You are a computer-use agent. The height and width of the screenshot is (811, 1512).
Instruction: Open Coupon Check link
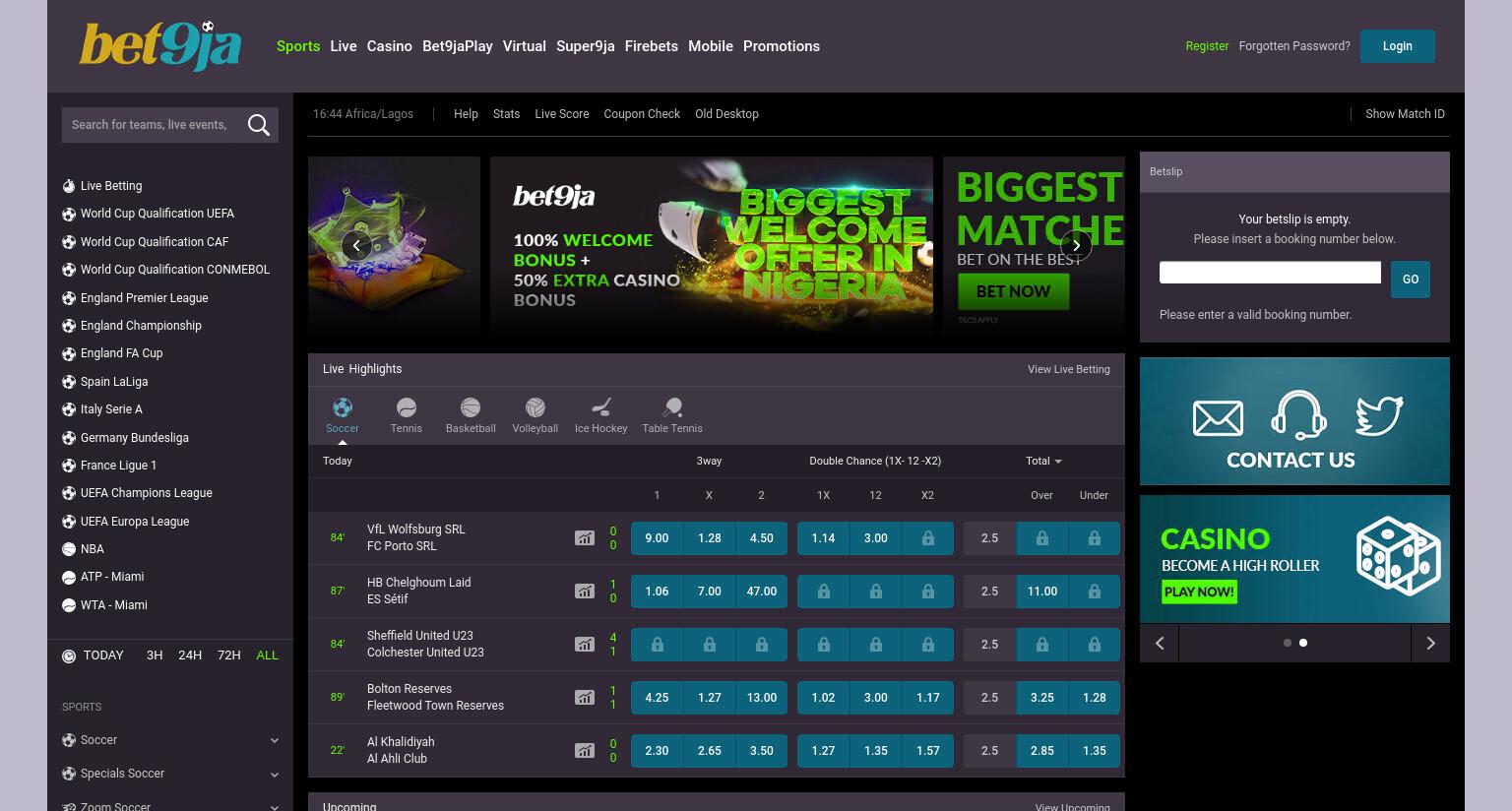tap(642, 114)
